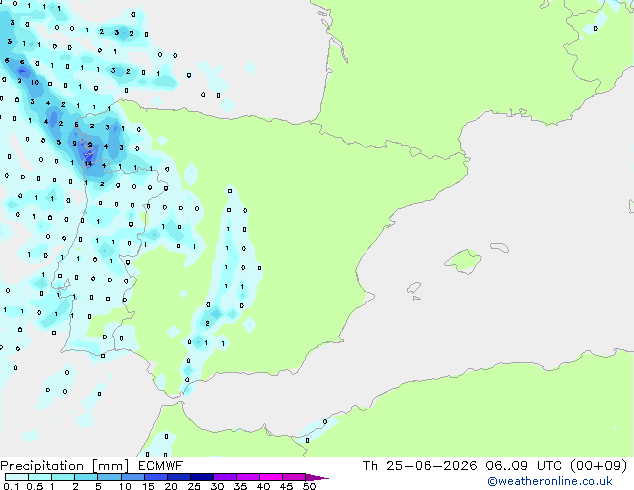The image size is (634, 490).
Task: Click the Ibiza island outline
Action: click(x=414, y=288)
